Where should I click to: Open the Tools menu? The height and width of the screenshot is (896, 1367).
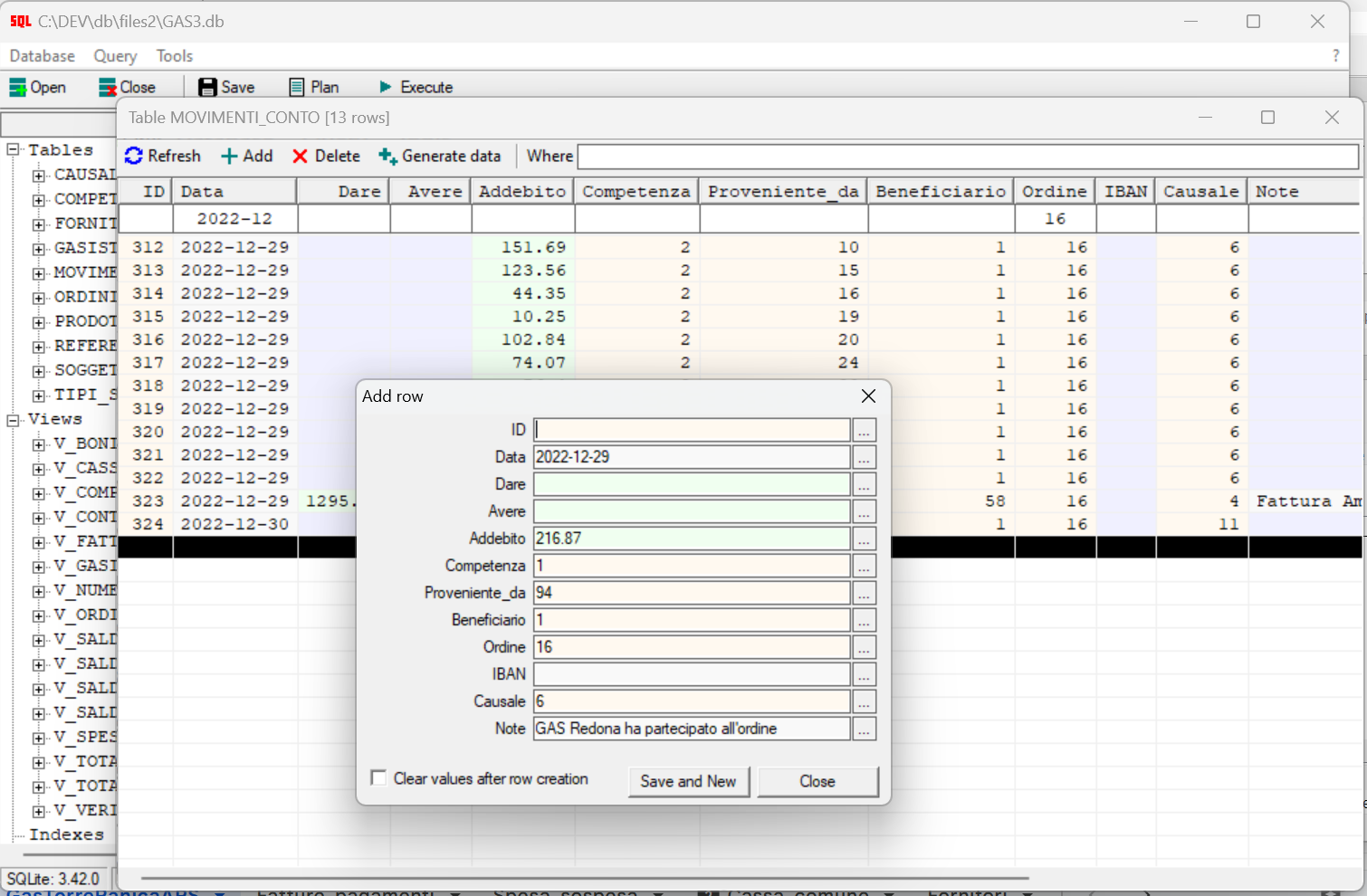pos(174,55)
